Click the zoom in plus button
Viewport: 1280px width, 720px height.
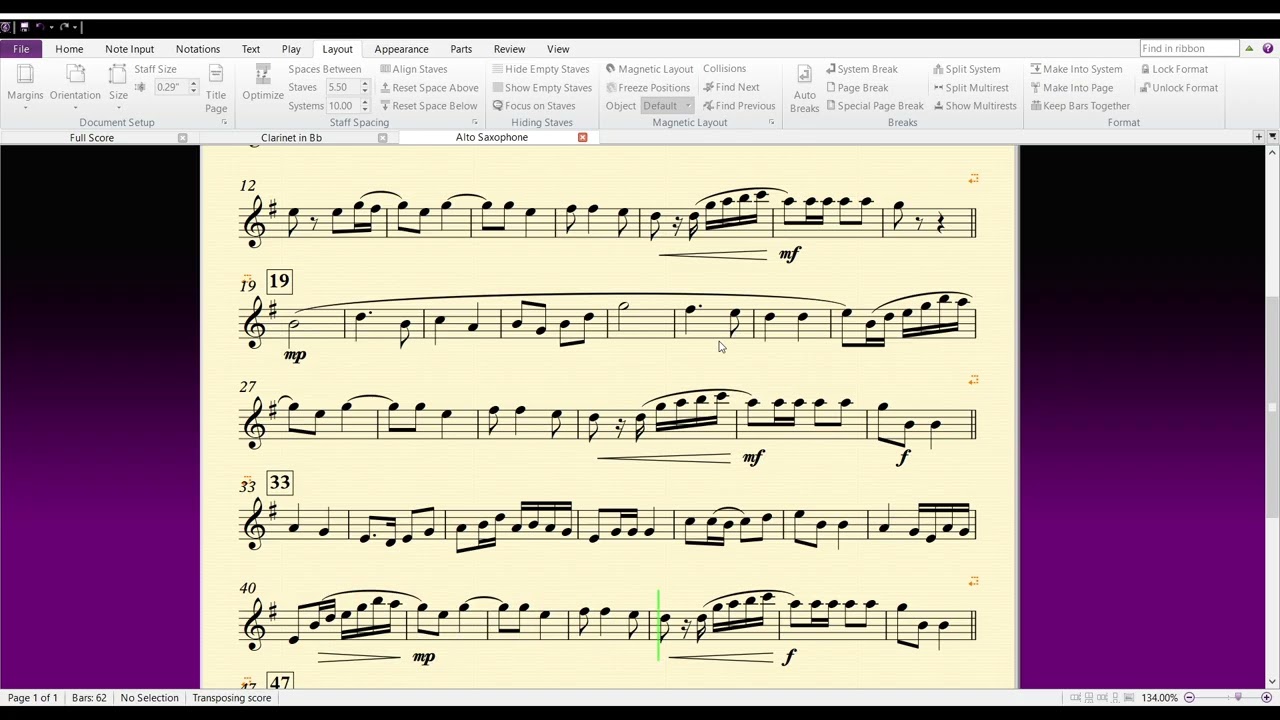point(1266,698)
